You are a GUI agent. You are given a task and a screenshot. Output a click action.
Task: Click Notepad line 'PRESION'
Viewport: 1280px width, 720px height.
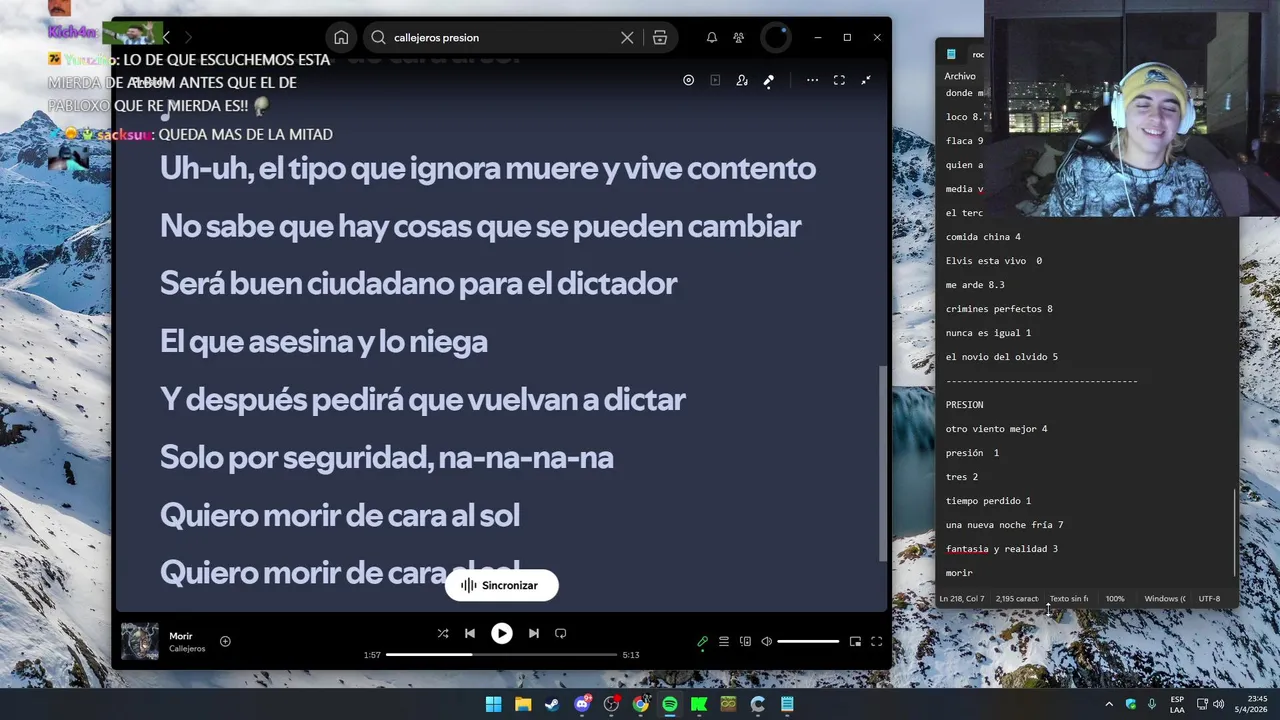pyautogui.click(x=964, y=405)
